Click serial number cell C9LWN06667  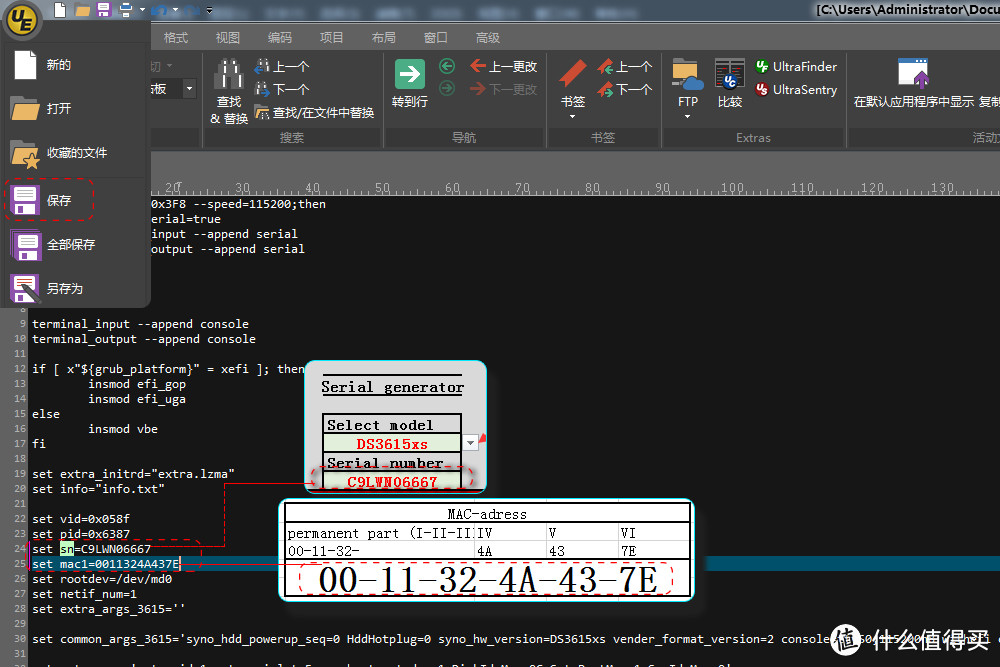tap(392, 481)
